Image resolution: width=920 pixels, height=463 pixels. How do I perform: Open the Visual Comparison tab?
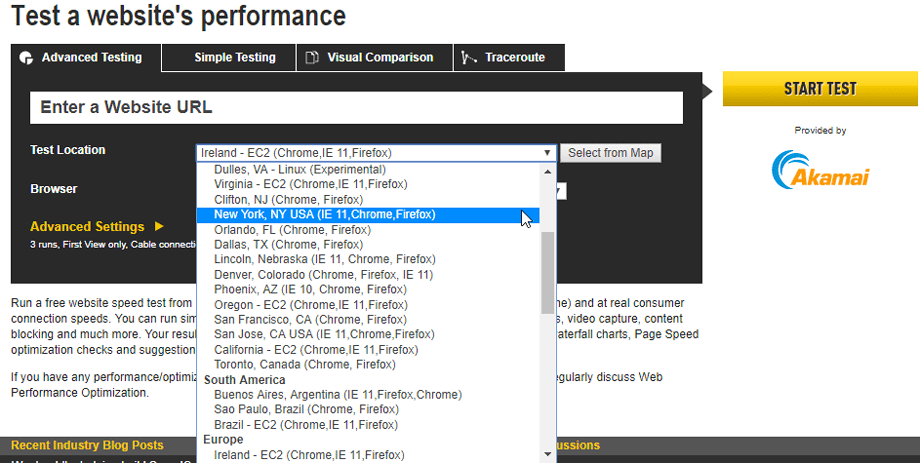point(380,58)
